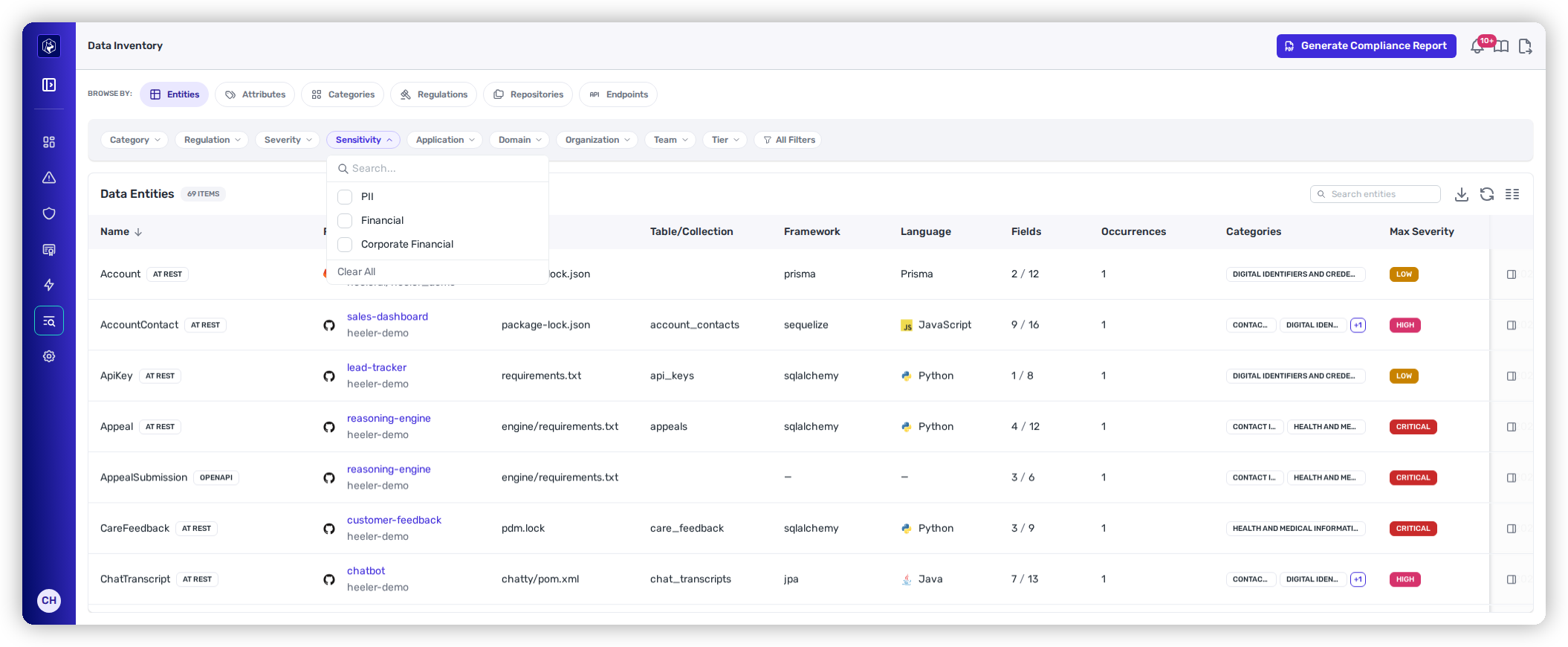Screen dimensions: 1568x647
Task: Open the certificate icon in sidebar
Action: click(x=49, y=250)
